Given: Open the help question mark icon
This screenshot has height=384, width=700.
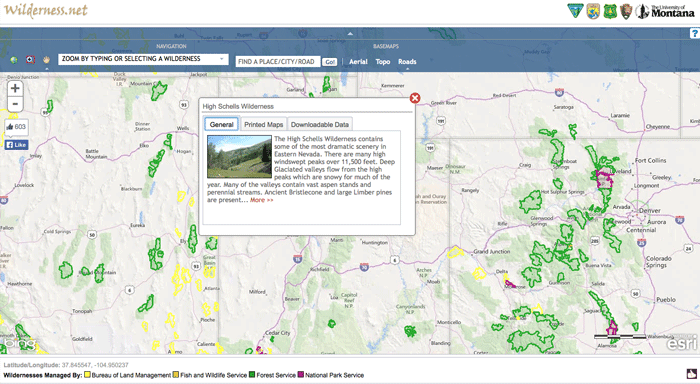Looking at the screenshot, I should click(695, 33).
